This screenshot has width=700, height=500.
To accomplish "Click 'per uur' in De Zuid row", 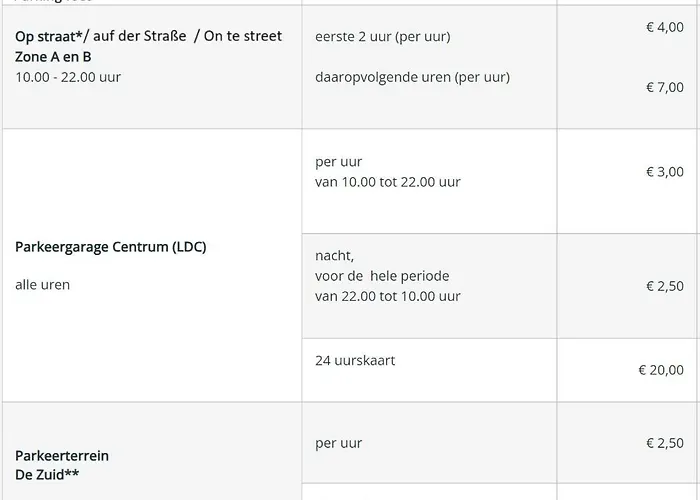I will pos(338,443).
